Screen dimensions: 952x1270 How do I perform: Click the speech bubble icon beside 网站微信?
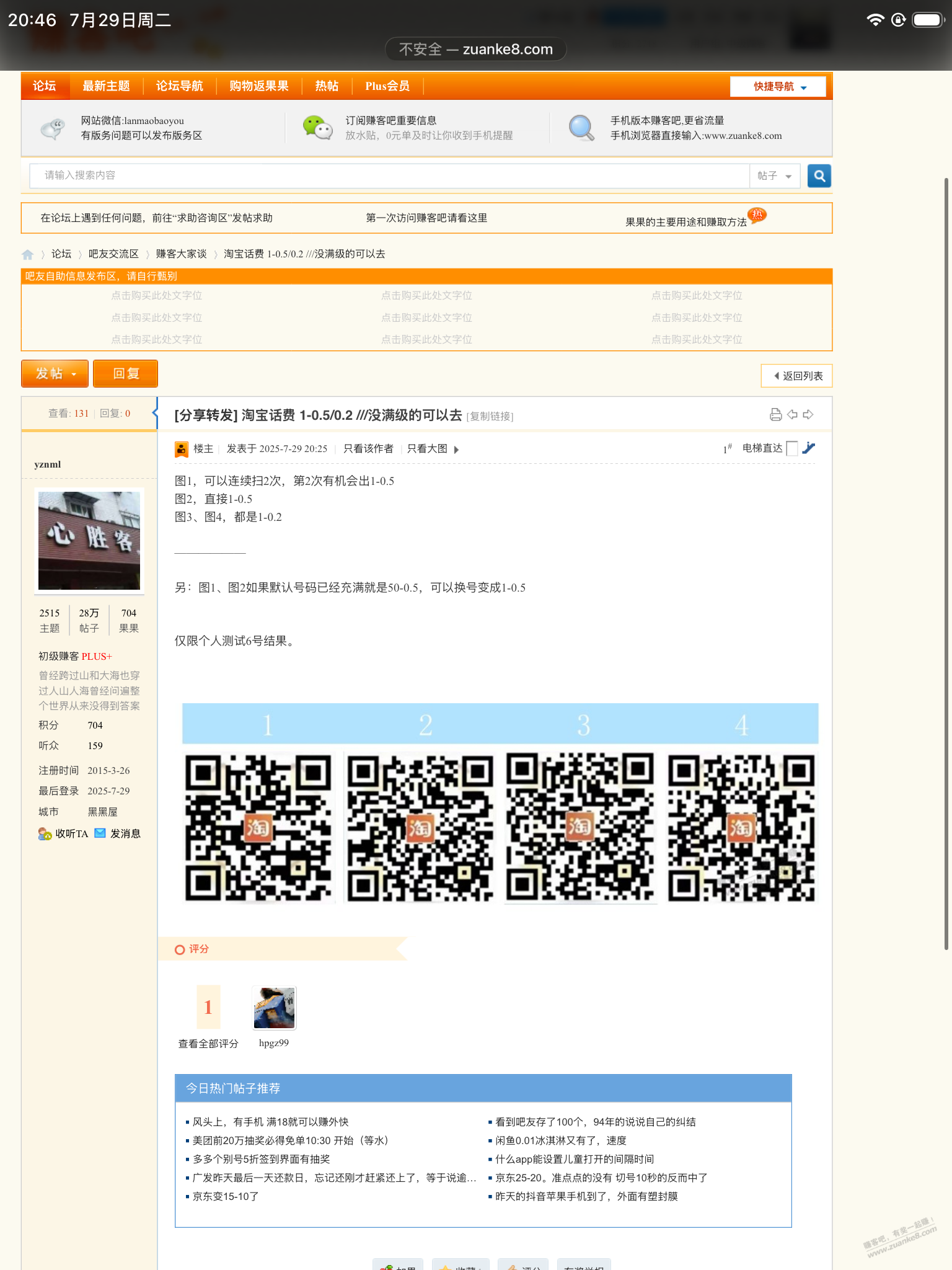click(53, 128)
